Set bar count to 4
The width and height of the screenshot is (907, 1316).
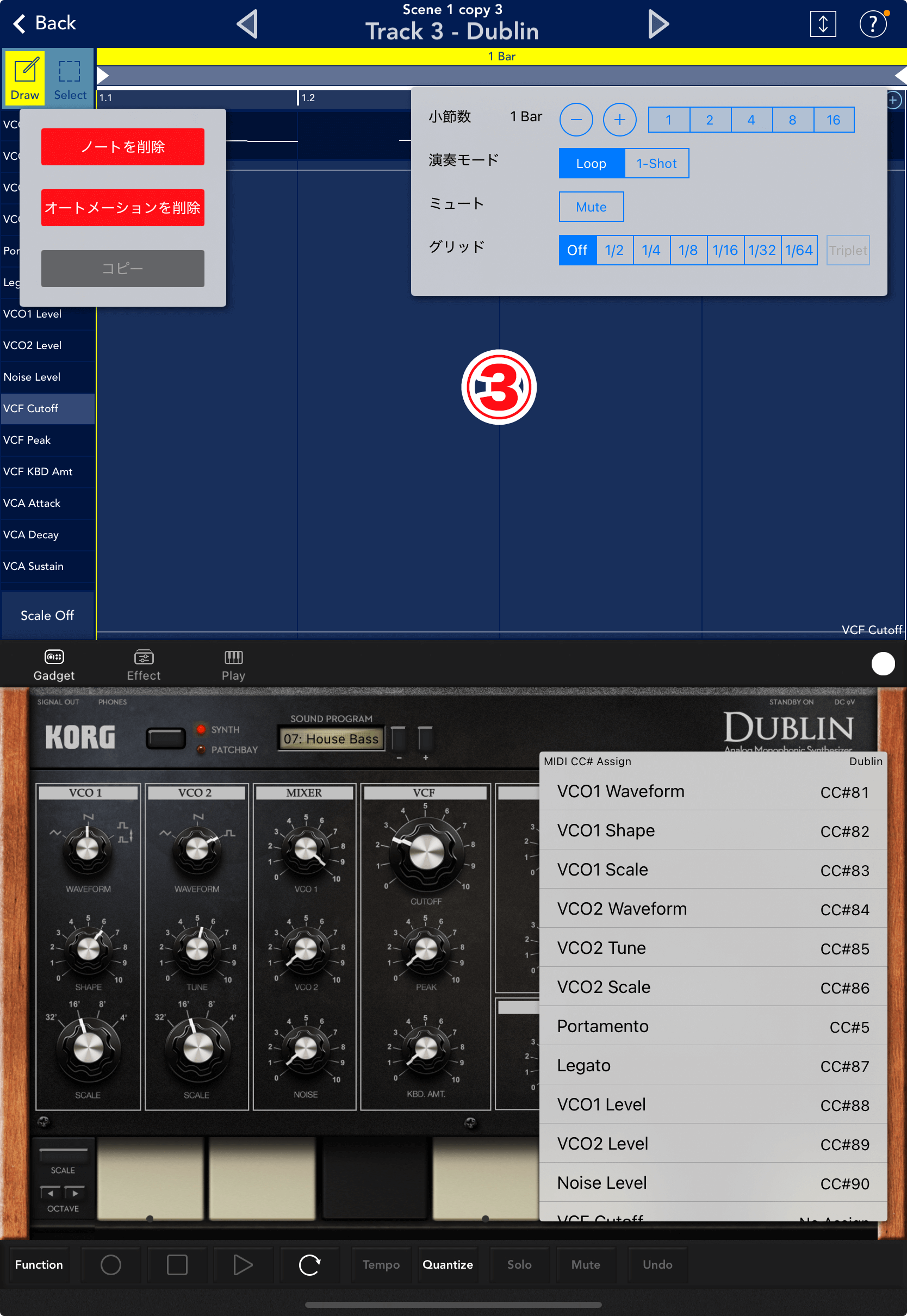point(751,119)
